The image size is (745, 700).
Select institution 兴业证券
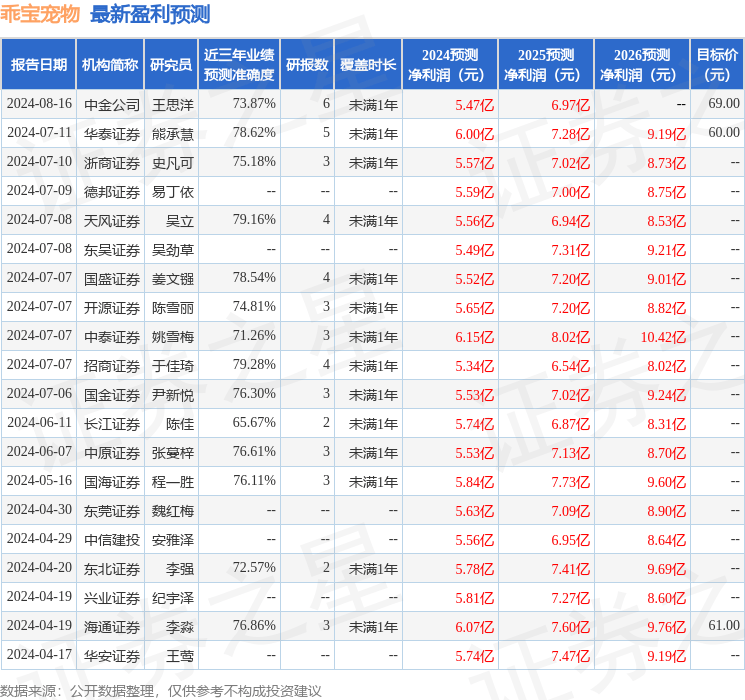tap(112, 598)
